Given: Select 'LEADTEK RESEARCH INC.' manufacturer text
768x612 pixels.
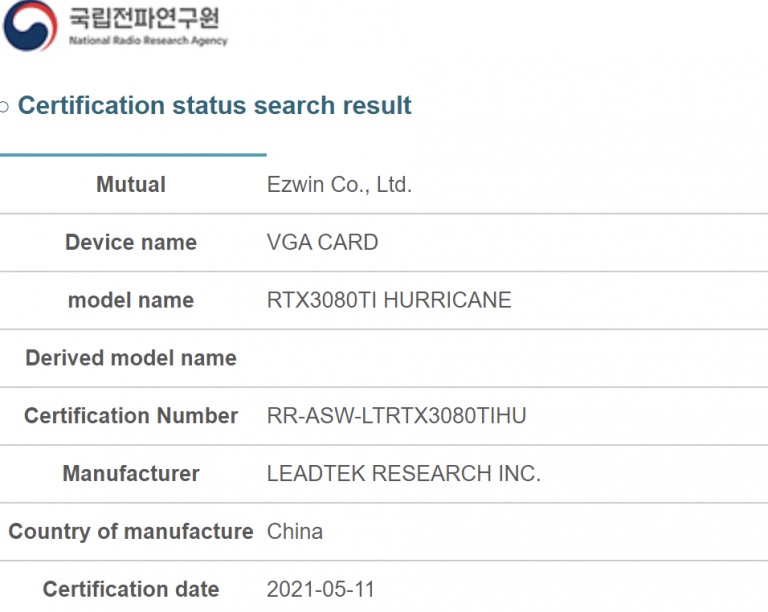Looking at the screenshot, I should 403,474.
